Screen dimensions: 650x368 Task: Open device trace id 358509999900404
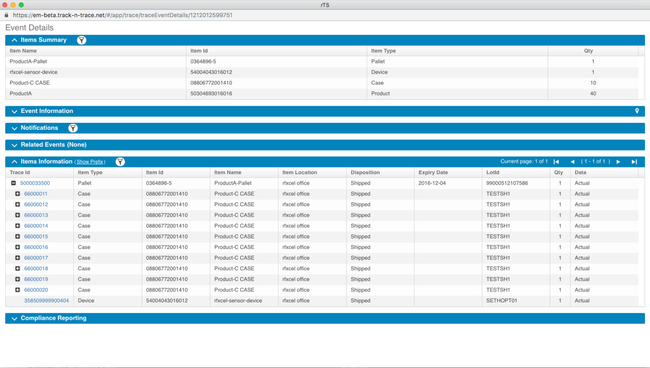(x=46, y=300)
